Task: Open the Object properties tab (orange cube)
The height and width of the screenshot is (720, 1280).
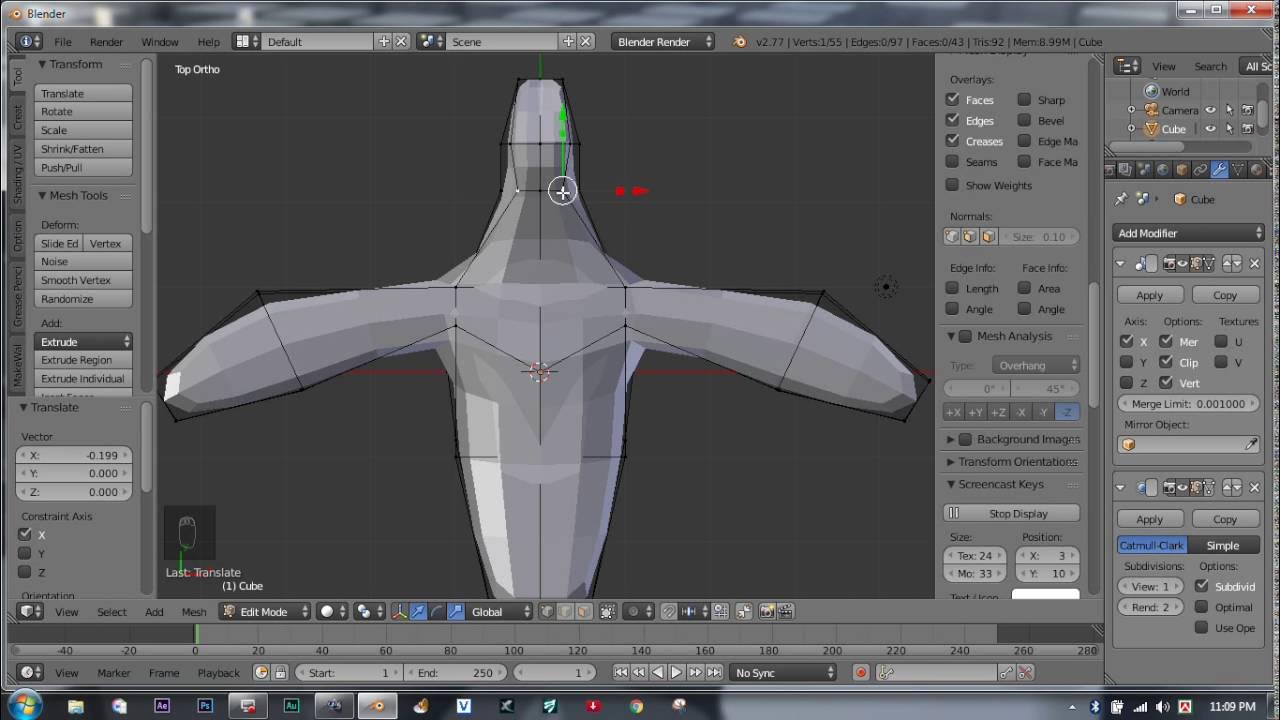Action: [1181, 170]
